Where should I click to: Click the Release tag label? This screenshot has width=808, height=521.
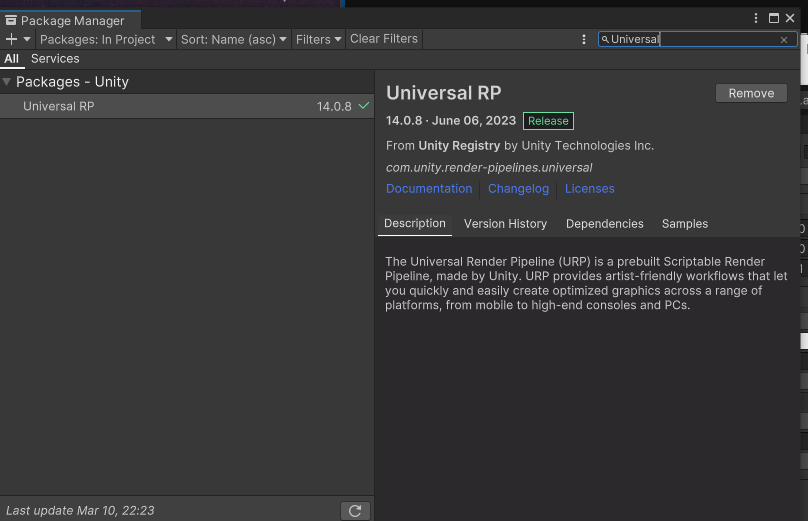(548, 121)
